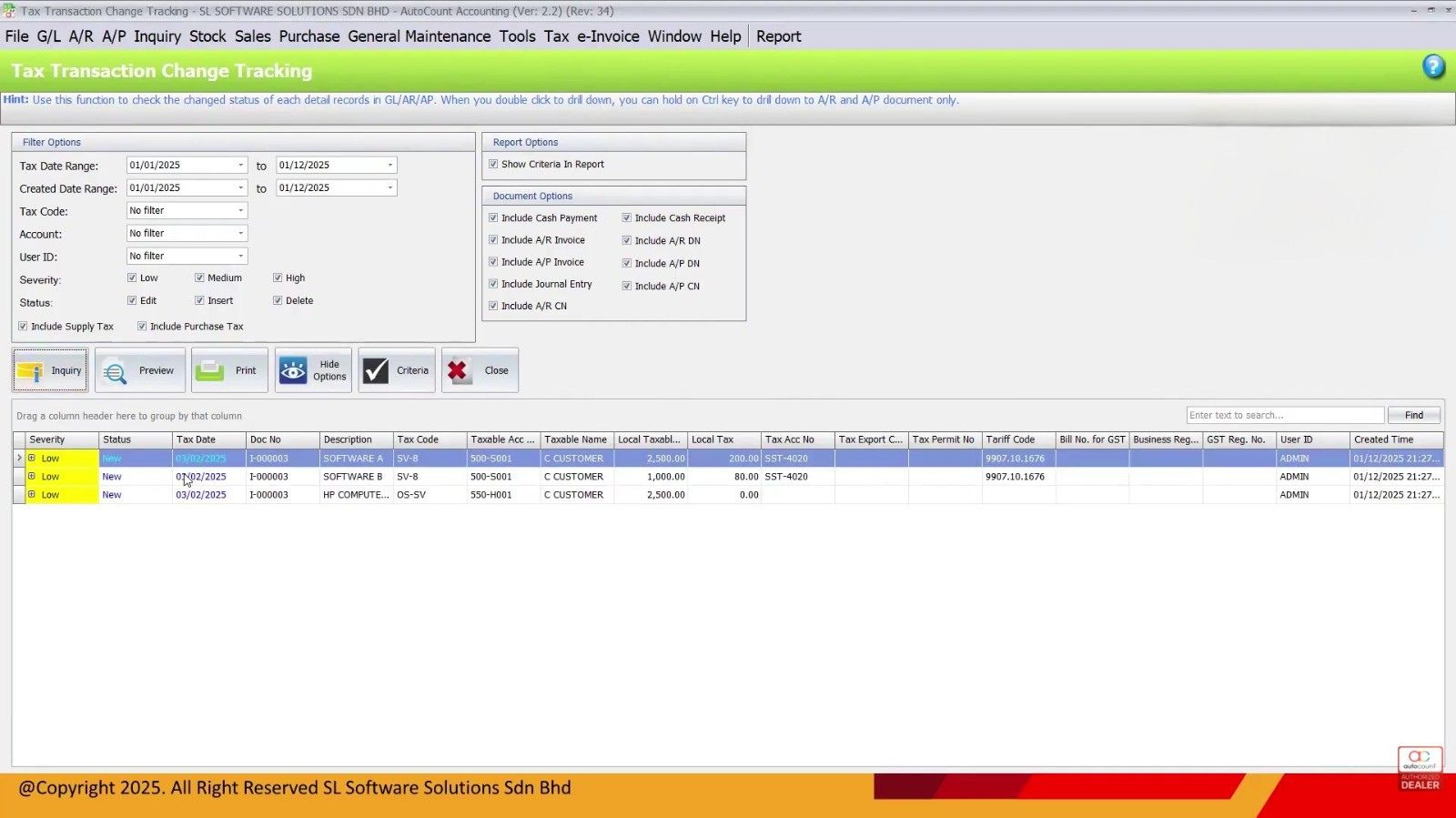Click the Hide Options eye icon

point(293,370)
